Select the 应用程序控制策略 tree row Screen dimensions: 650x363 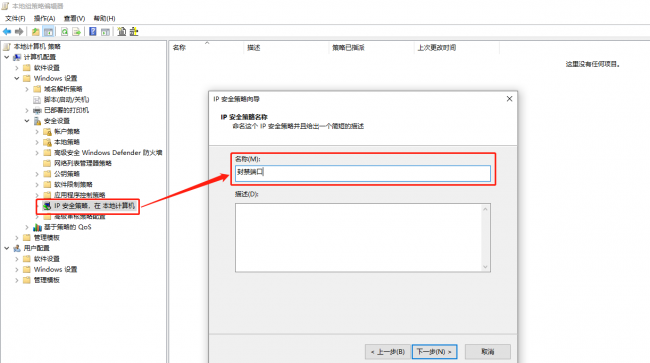(x=80, y=195)
